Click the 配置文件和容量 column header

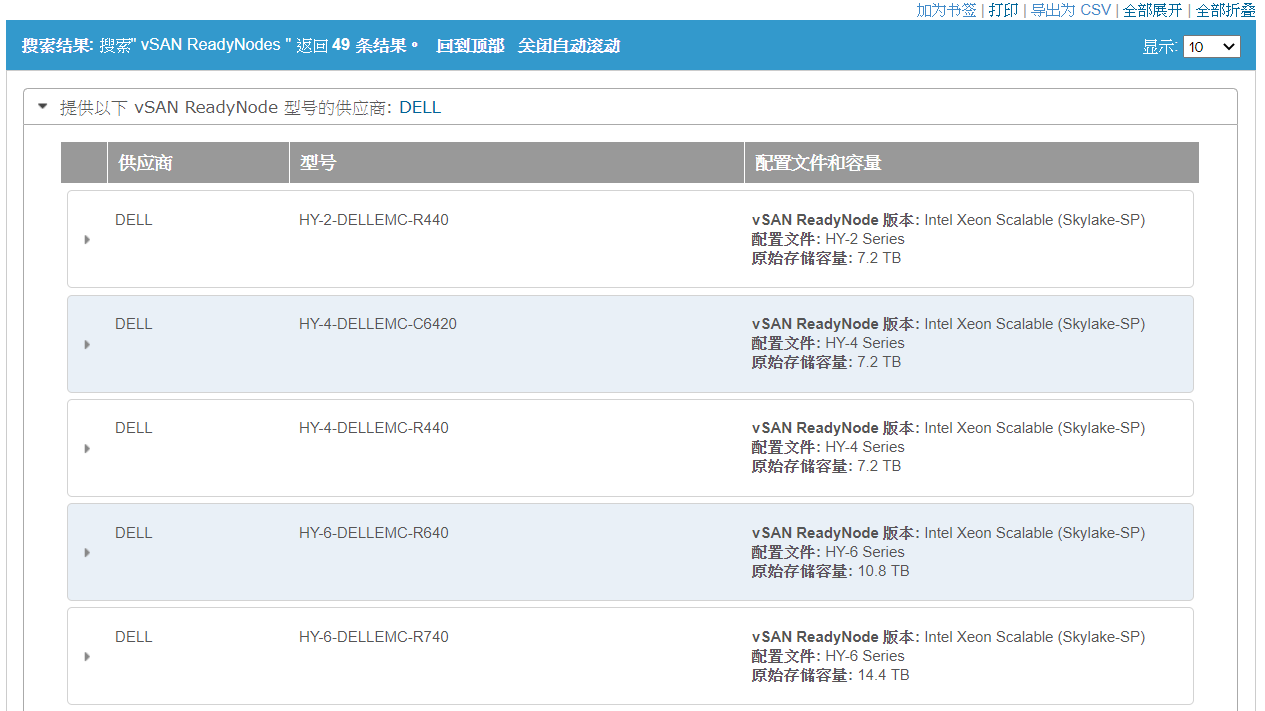[971, 163]
